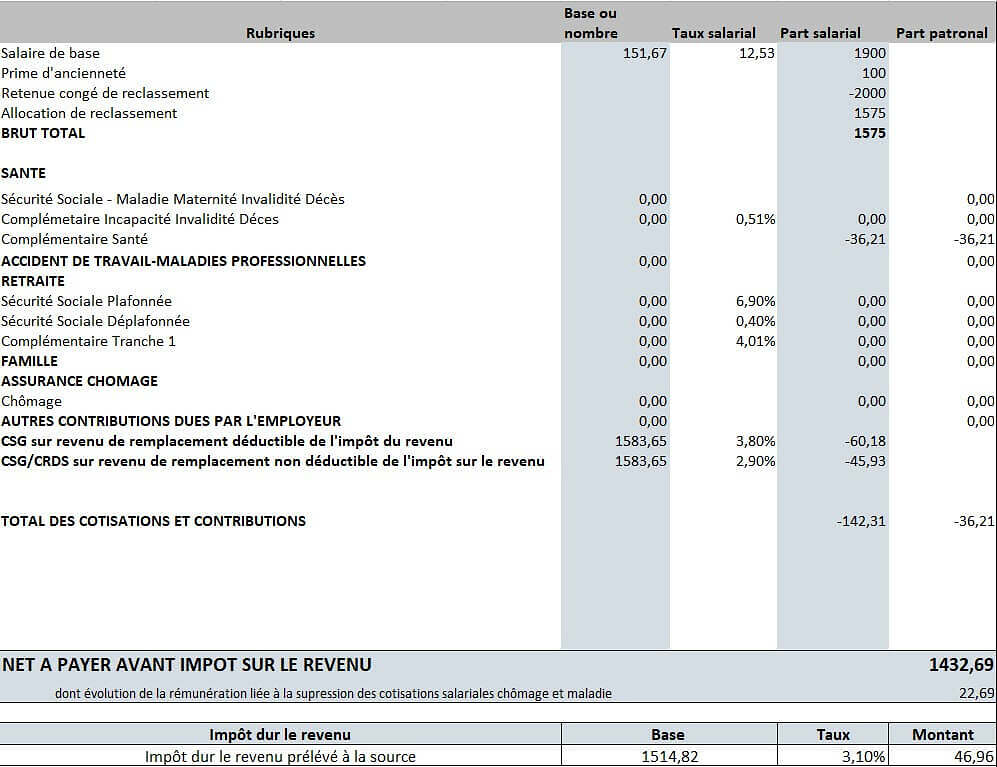Select the 'Salaire de base' row label
This screenshot has height=767, width=997.
(x=50, y=53)
